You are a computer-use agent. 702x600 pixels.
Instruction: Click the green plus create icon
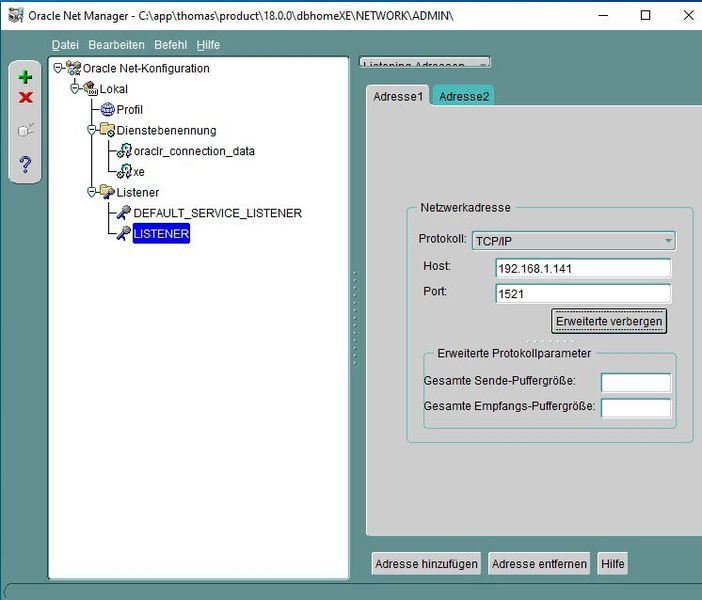tap(25, 77)
